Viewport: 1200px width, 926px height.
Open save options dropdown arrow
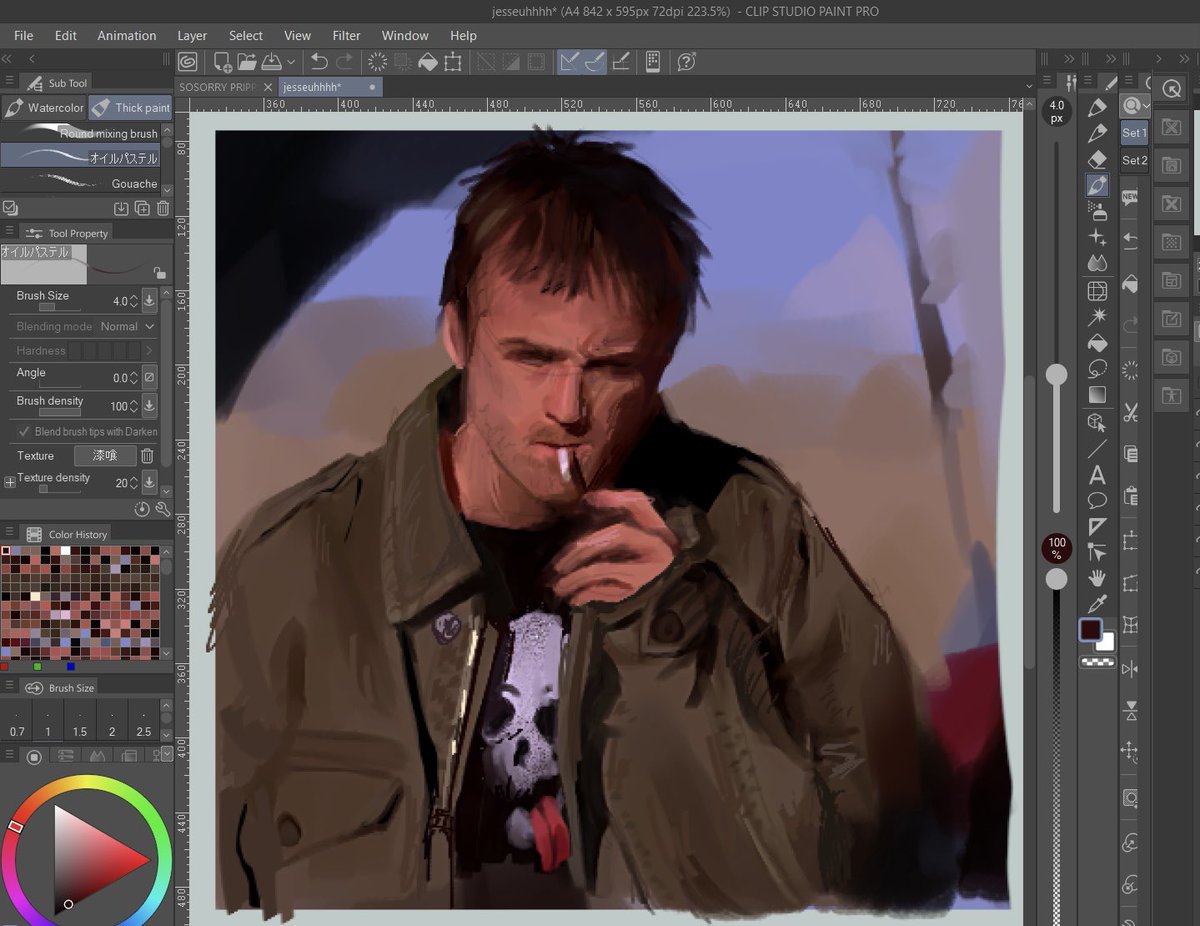pos(290,62)
